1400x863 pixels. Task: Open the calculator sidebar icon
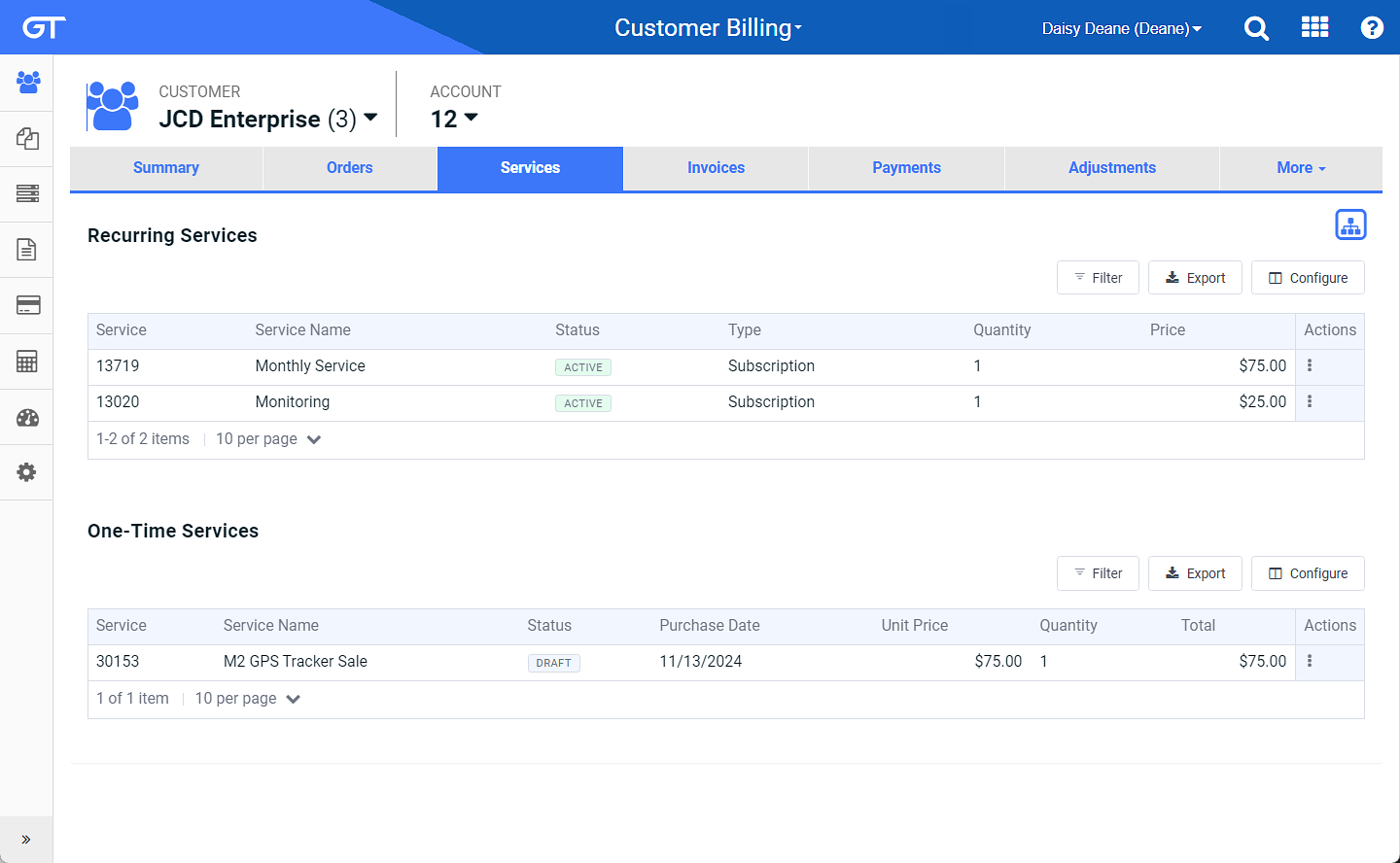point(27,362)
